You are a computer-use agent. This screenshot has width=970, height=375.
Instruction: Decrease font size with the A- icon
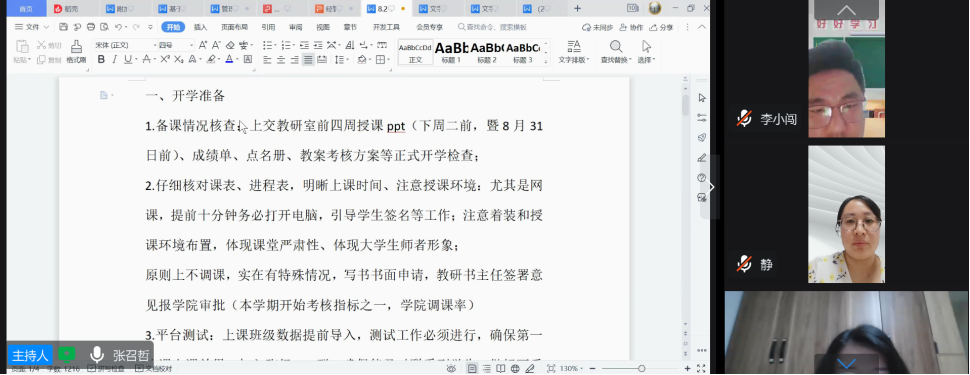(x=217, y=45)
